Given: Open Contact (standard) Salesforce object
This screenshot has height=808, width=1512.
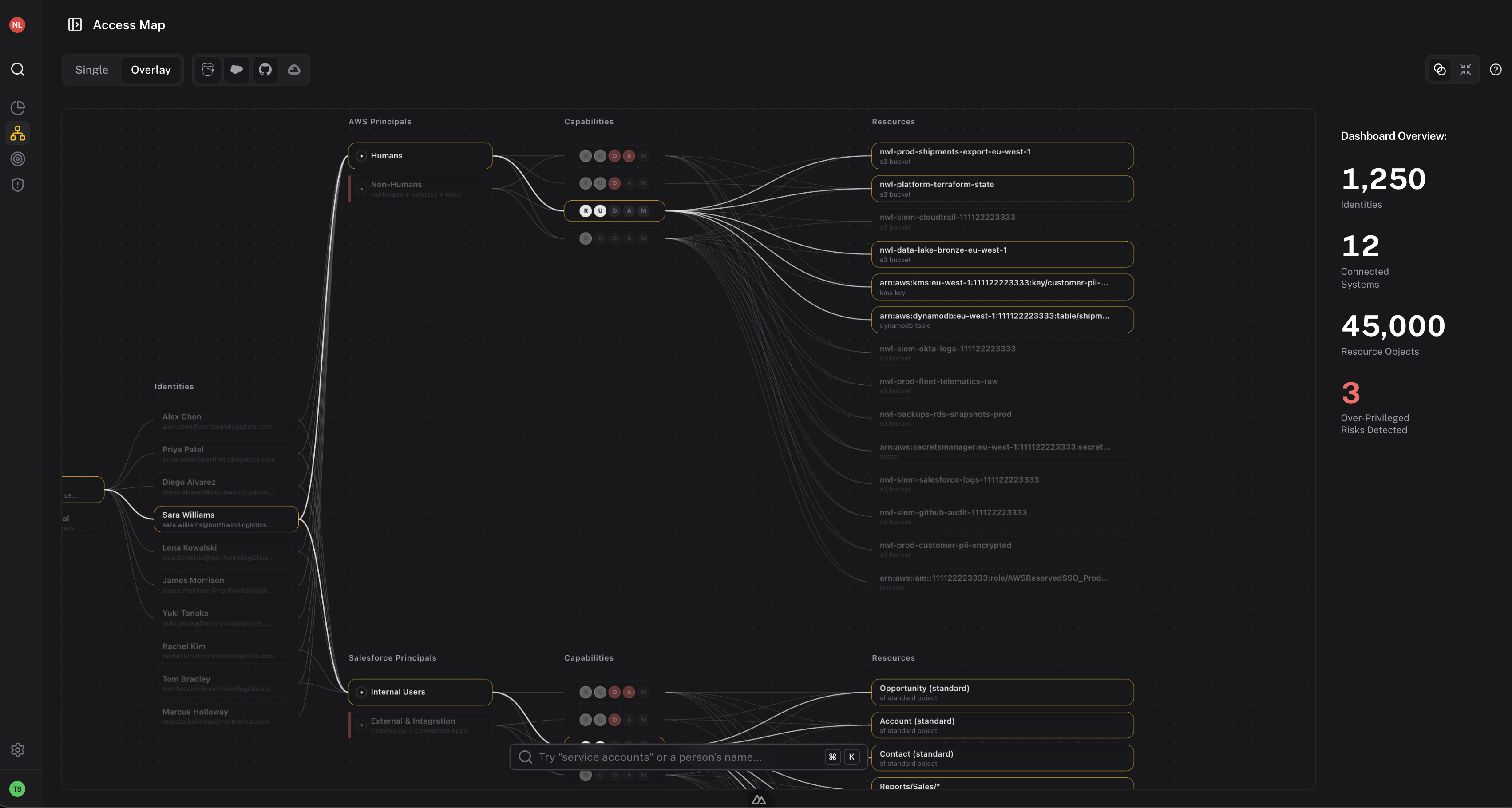Looking at the screenshot, I should click(x=1002, y=758).
